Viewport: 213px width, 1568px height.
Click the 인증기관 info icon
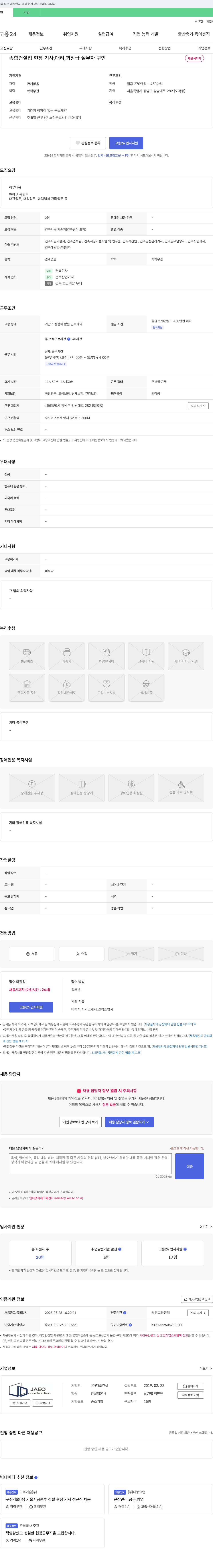(x=124, y=1313)
